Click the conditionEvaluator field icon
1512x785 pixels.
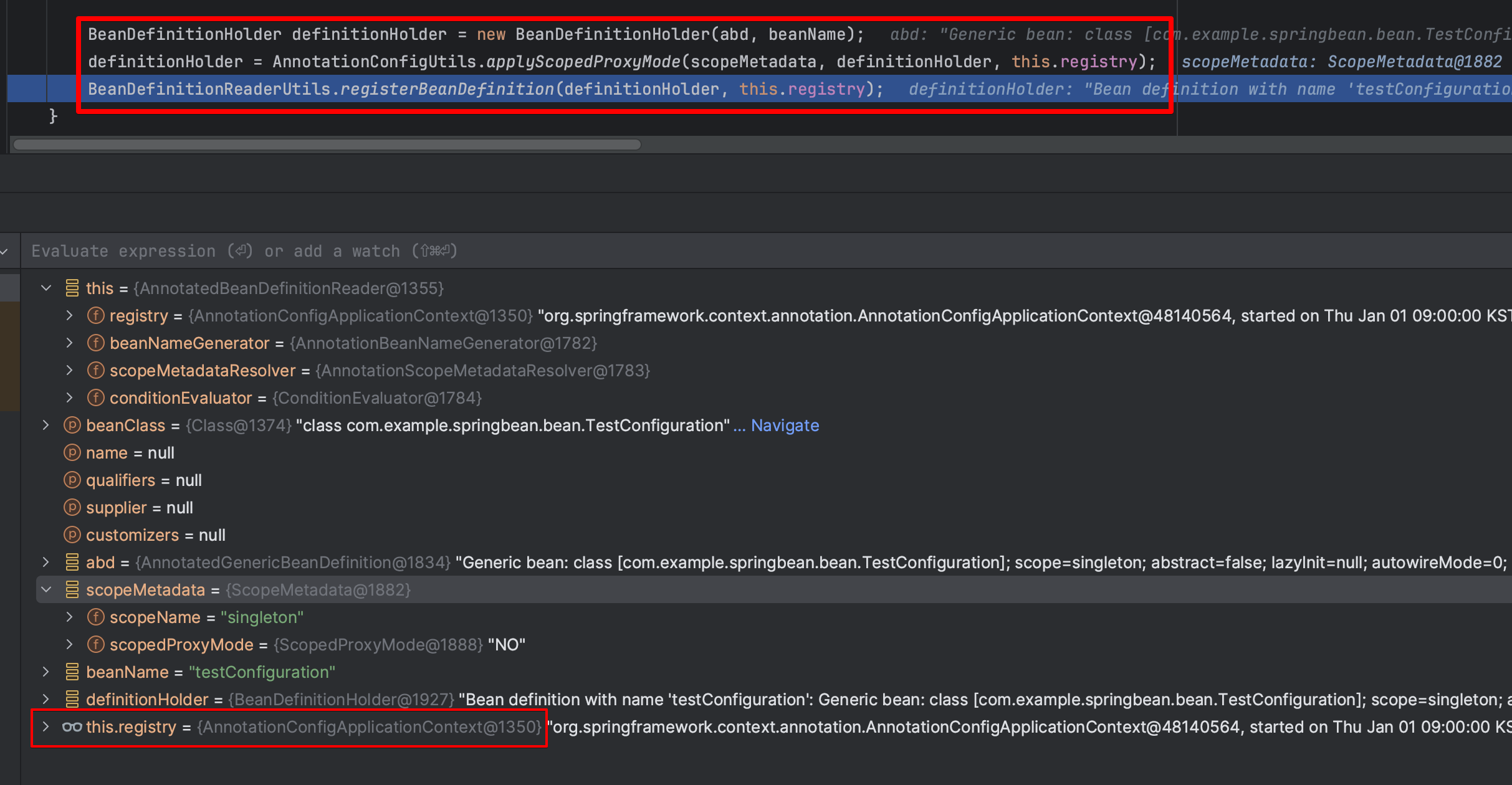95,398
